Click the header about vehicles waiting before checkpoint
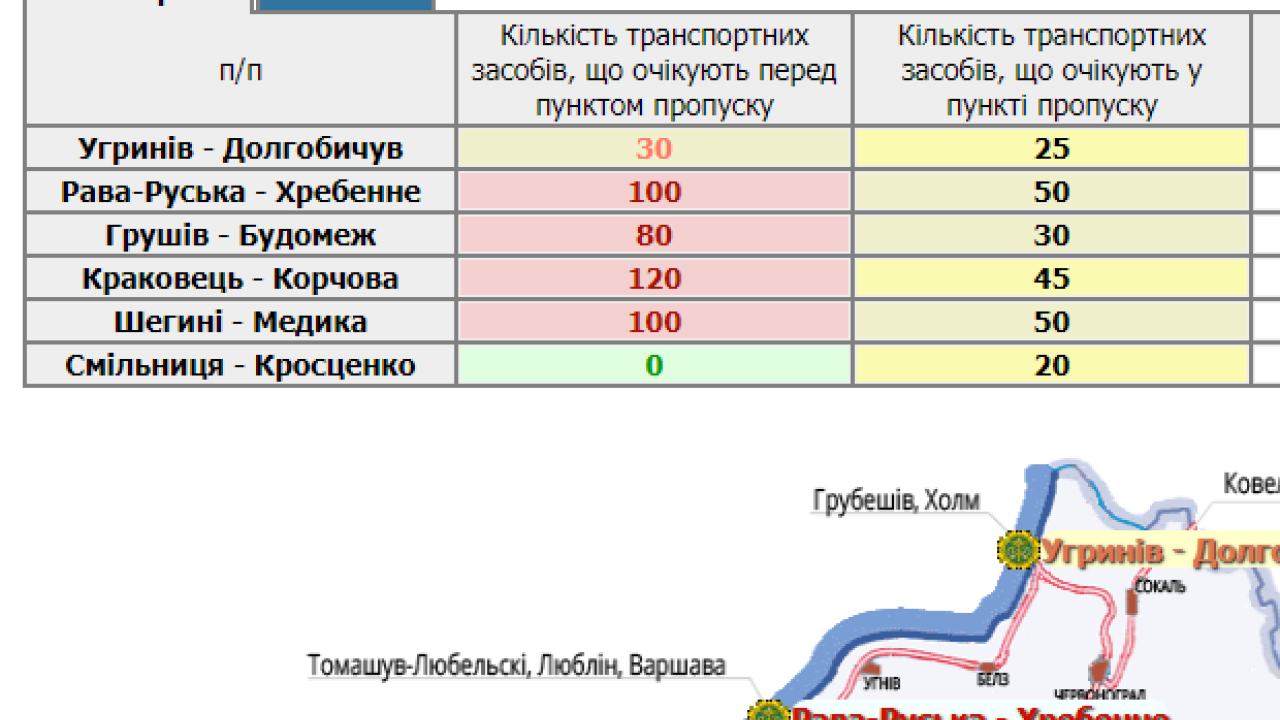 pyautogui.click(x=654, y=70)
